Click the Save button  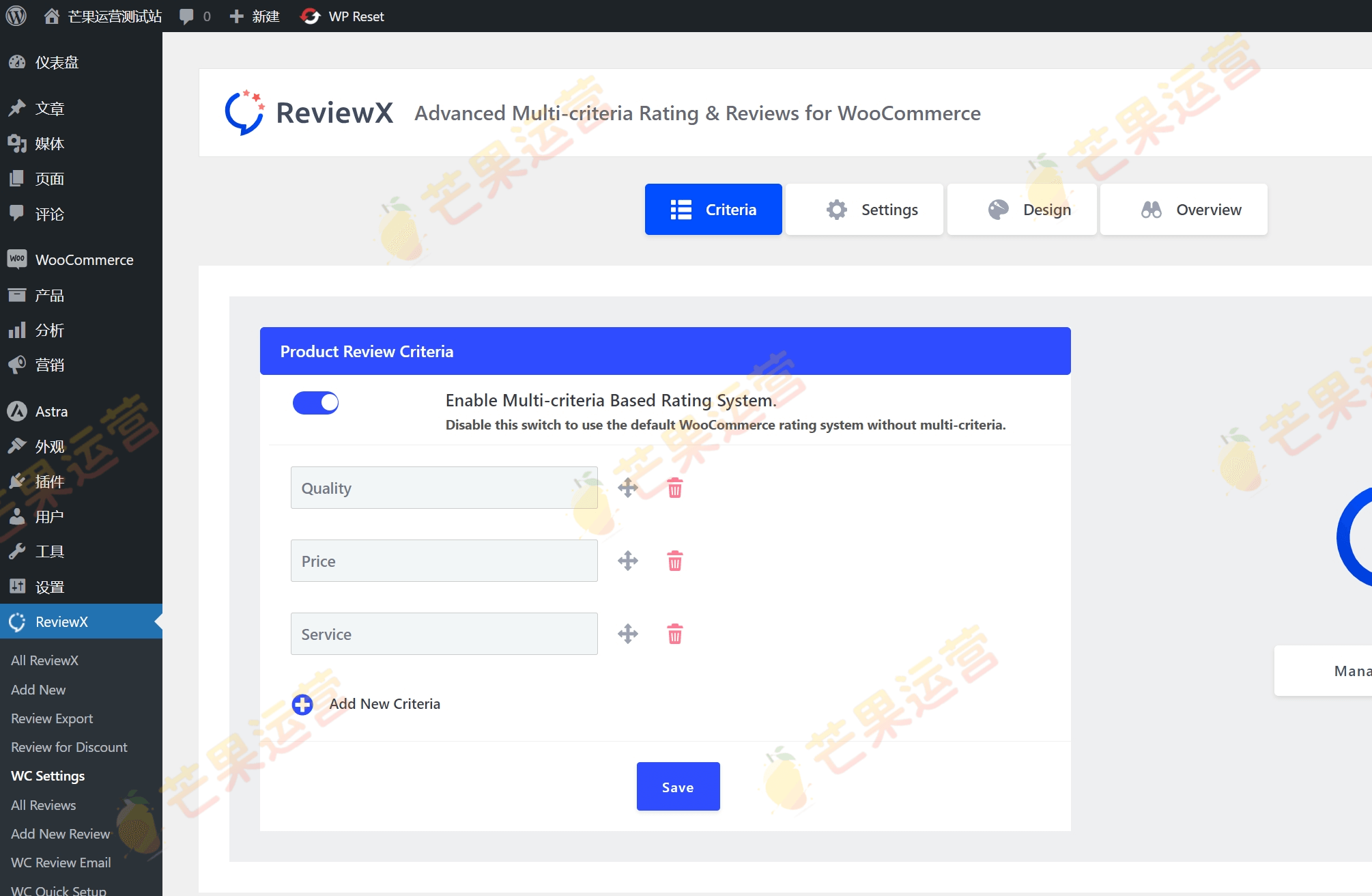point(678,786)
